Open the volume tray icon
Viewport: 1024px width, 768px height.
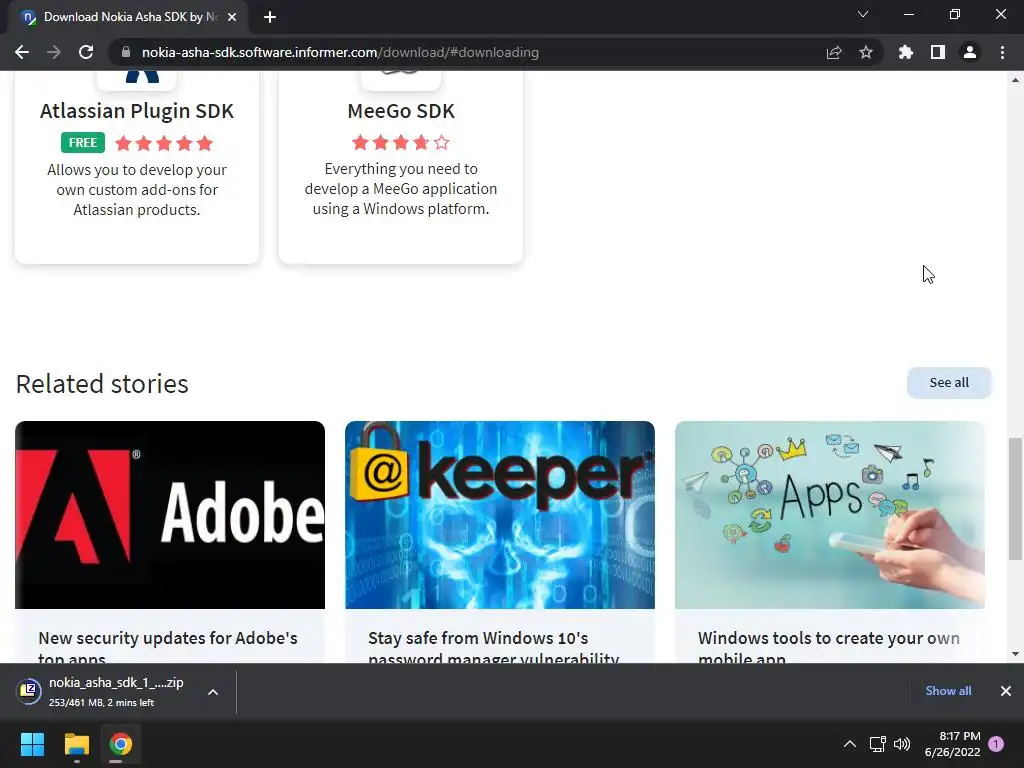click(x=902, y=744)
